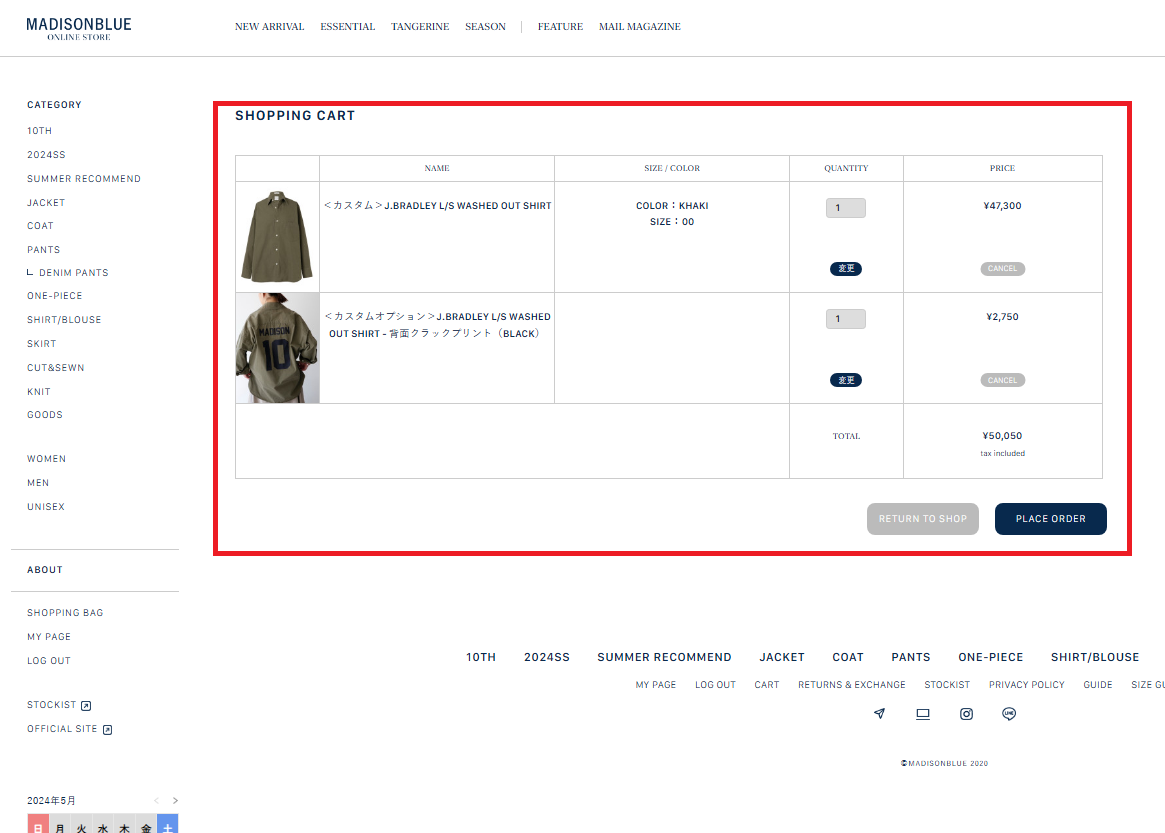Open 10TH in the footer navigation

tap(481, 657)
